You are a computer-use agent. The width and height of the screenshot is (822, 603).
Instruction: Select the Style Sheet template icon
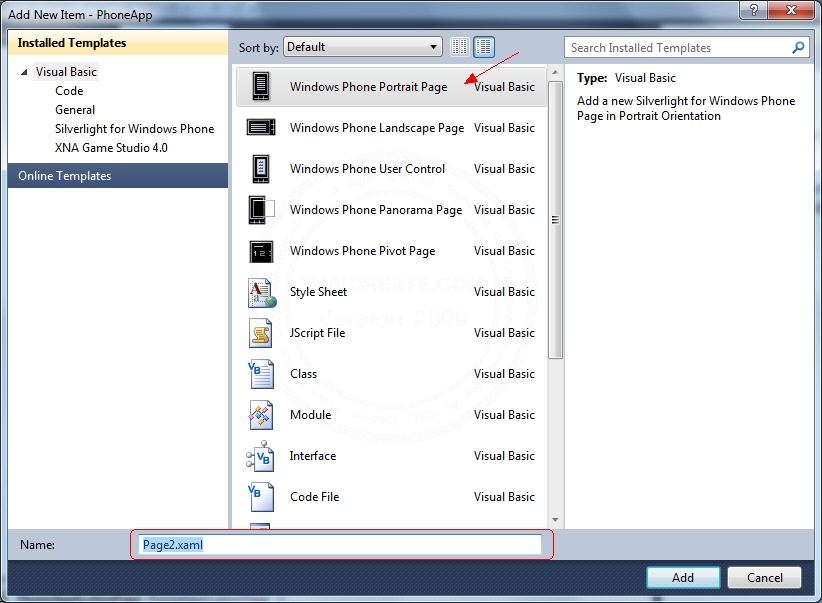262,292
